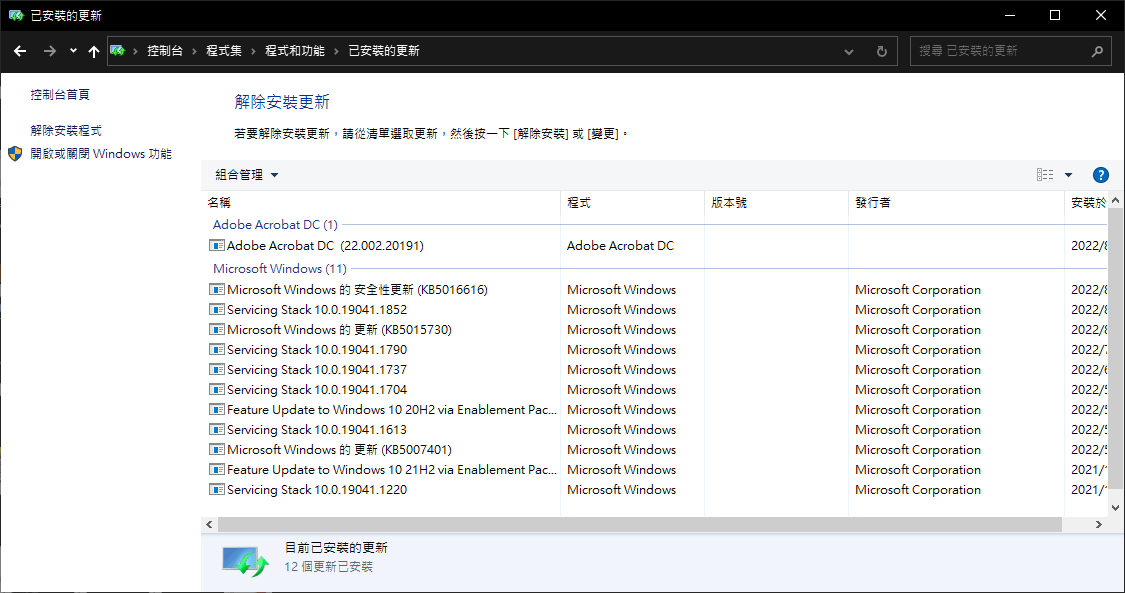
Task: Click the scroll left arrow
Action: click(x=210, y=525)
